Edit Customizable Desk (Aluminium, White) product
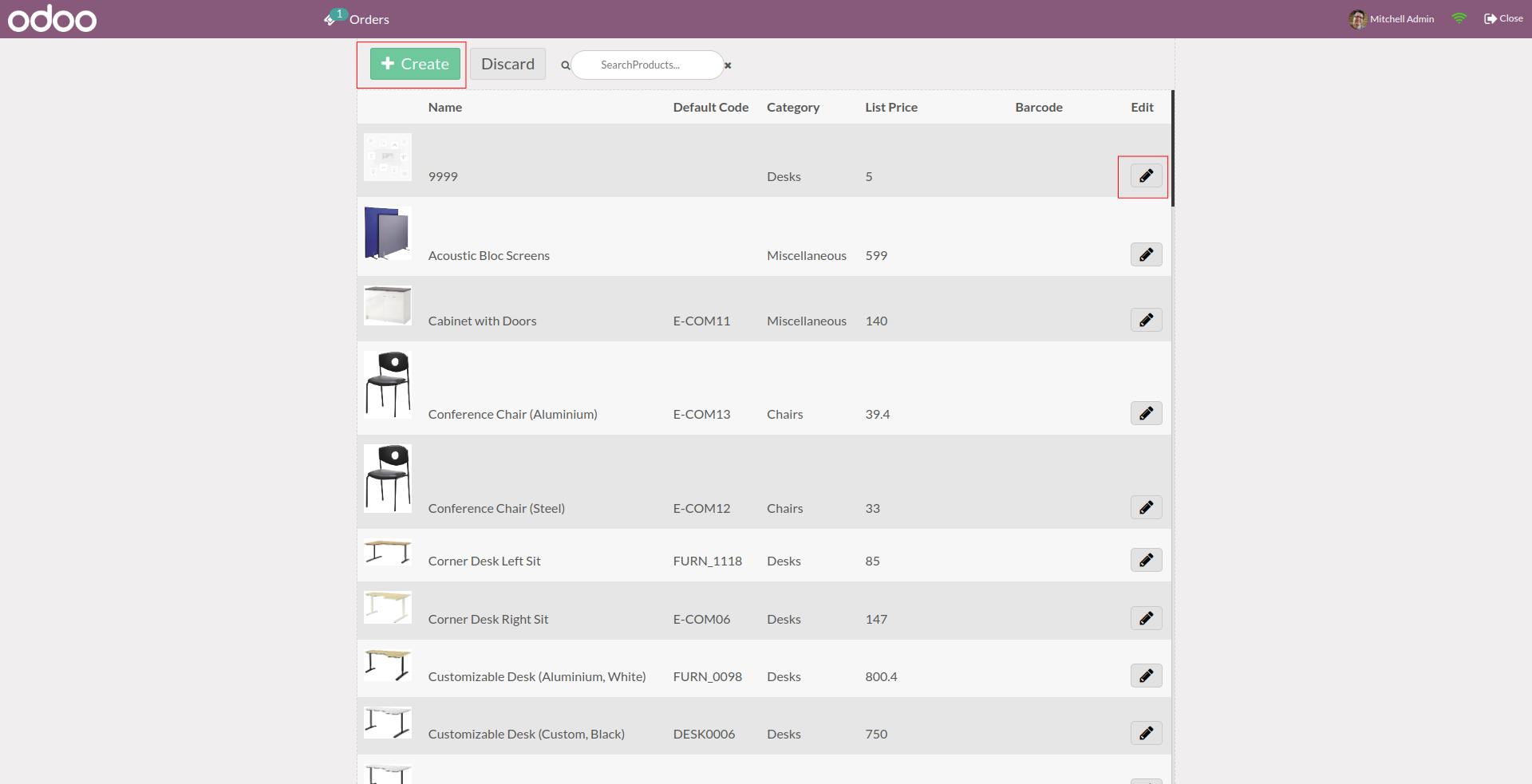1532x784 pixels. pyautogui.click(x=1146, y=676)
